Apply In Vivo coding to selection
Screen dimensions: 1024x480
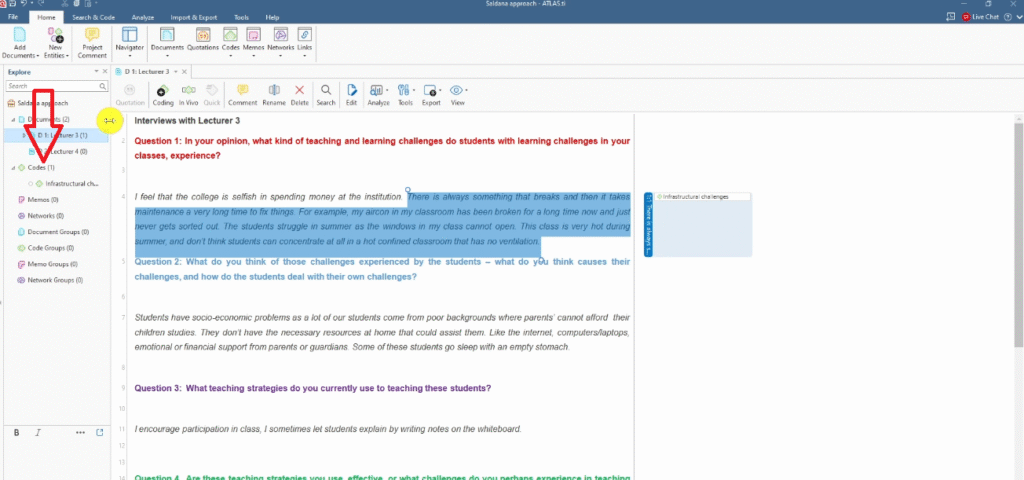point(188,93)
